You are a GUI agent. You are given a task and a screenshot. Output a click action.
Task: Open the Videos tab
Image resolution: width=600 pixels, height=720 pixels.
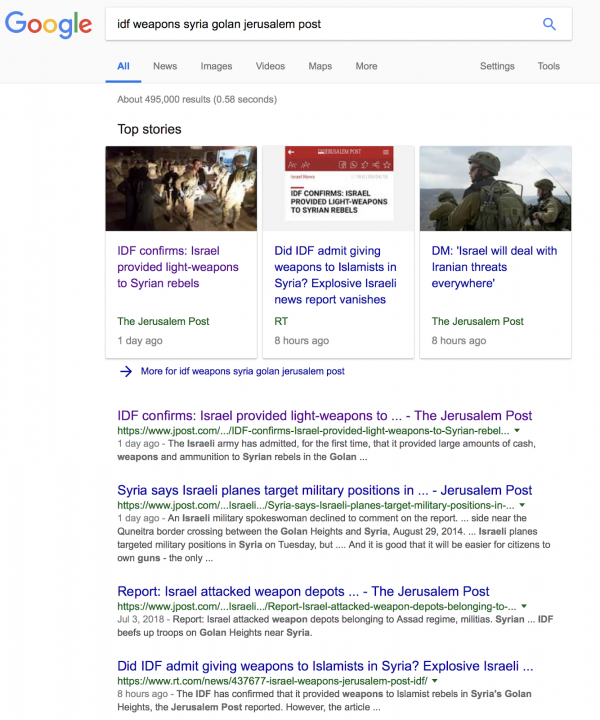click(x=270, y=66)
